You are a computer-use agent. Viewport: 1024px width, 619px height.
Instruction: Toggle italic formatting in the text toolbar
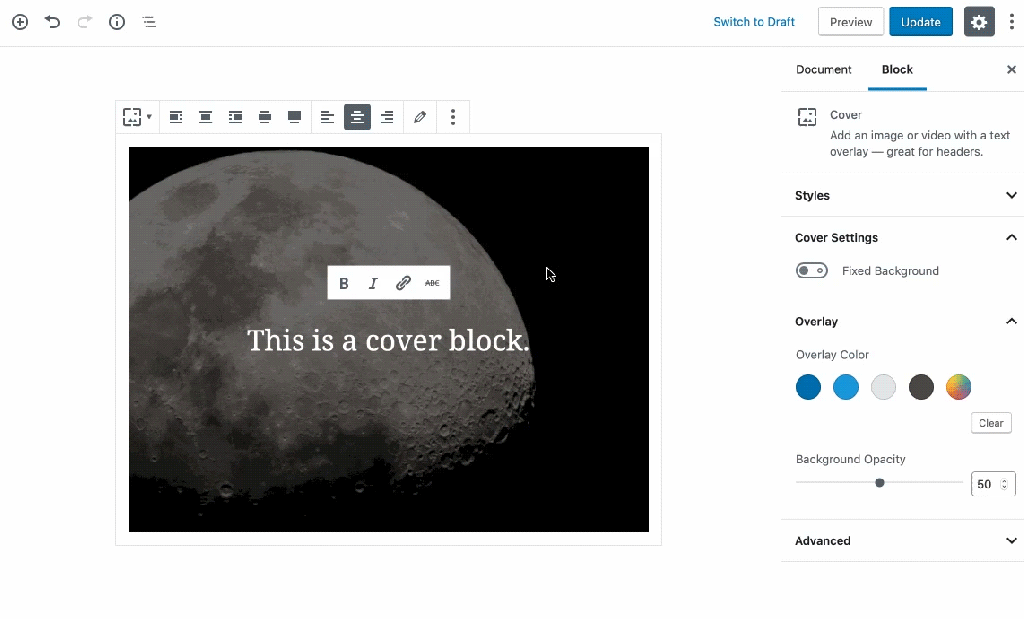(373, 283)
